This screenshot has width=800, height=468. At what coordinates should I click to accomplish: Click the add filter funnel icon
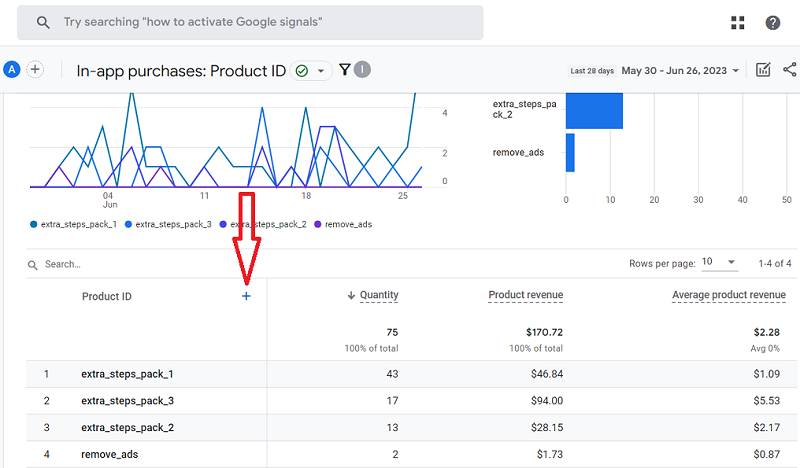point(345,70)
